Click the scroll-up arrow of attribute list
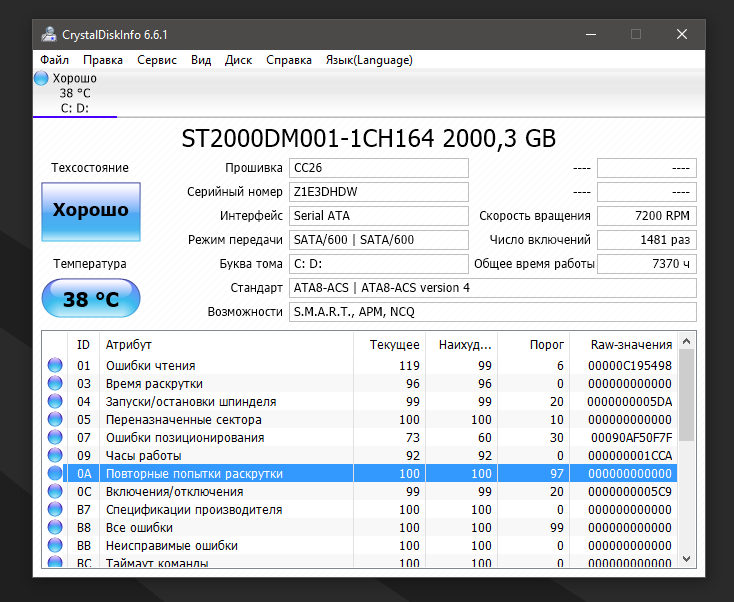Viewport: 734px width, 602px height. point(687,341)
